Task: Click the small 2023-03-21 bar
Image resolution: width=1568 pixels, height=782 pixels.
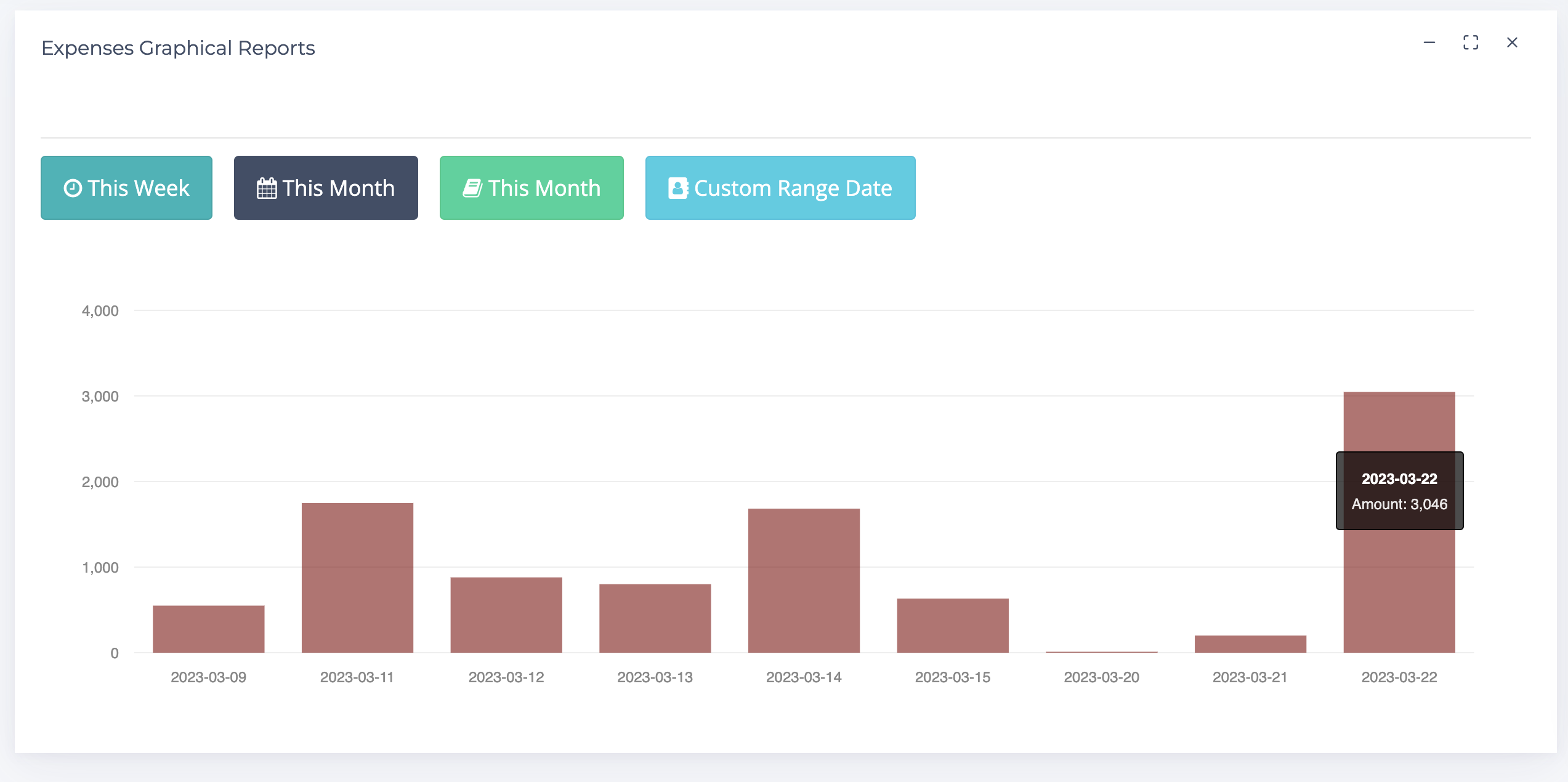Action: click(1250, 644)
